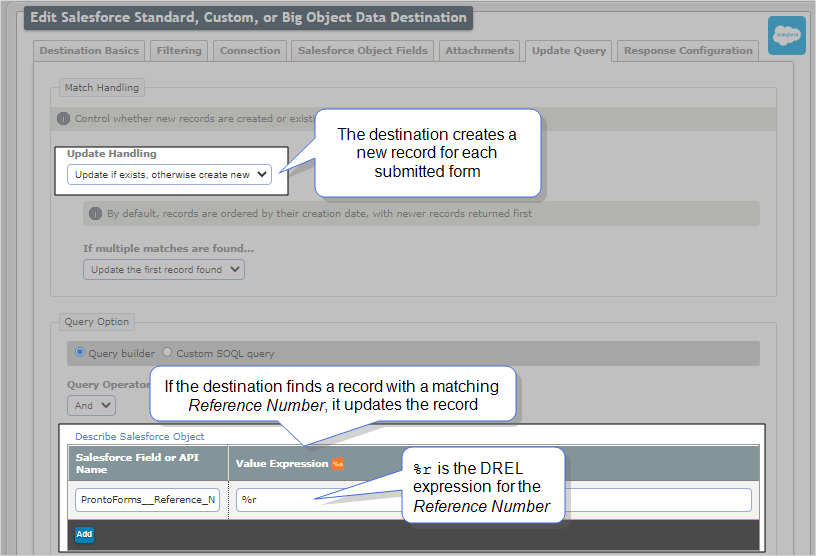Click the Add button
The width and height of the screenshot is (816, 556).
pos(84,534)
